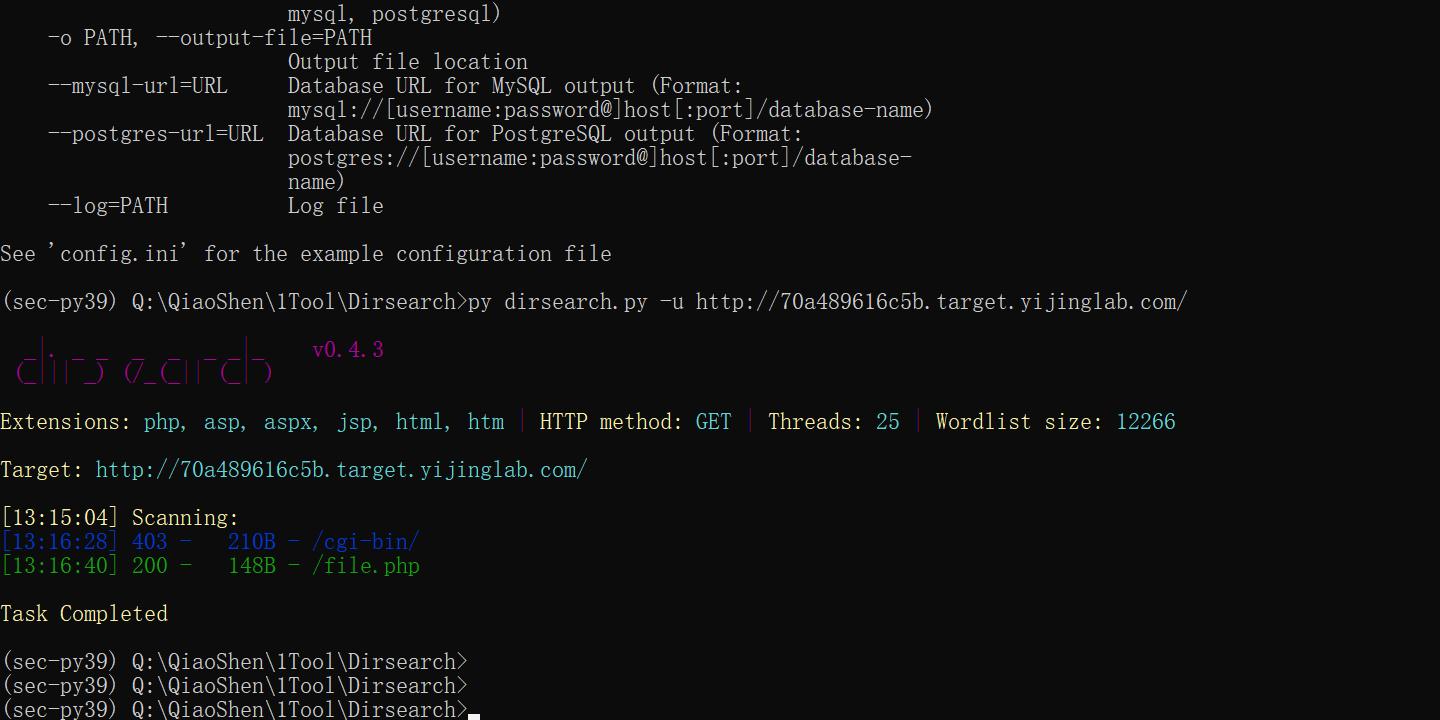Click the Task Completed message
The width and height of the screenshot is (1440, 720).
click(x=84, y=614)
